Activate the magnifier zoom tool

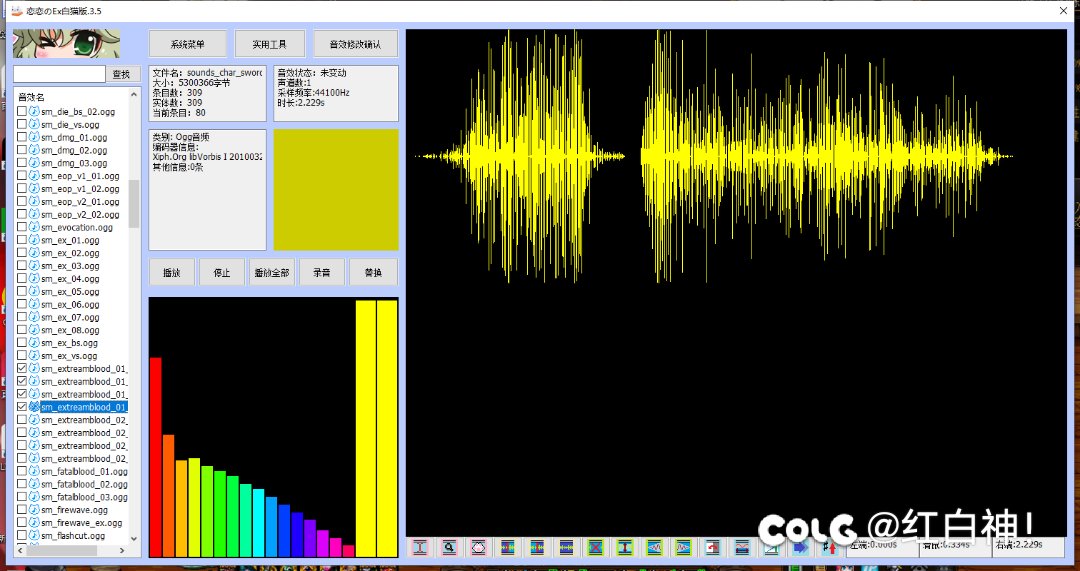(449, 548)
